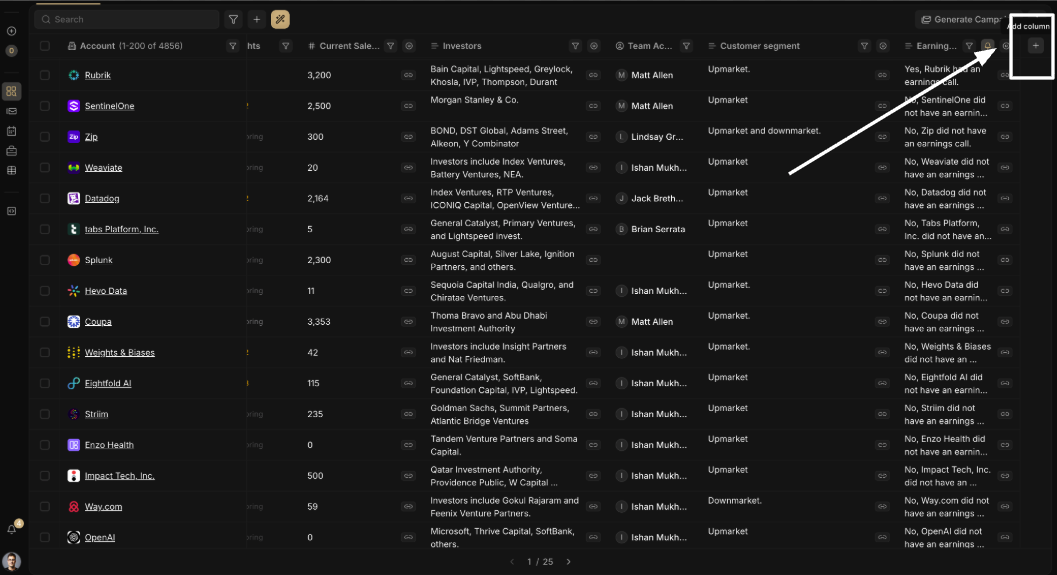The width and height of the screenshot is (1057, 575).
Task: Click the Add column plus button
Action: pyautogui.click(x=1035, y=46)
